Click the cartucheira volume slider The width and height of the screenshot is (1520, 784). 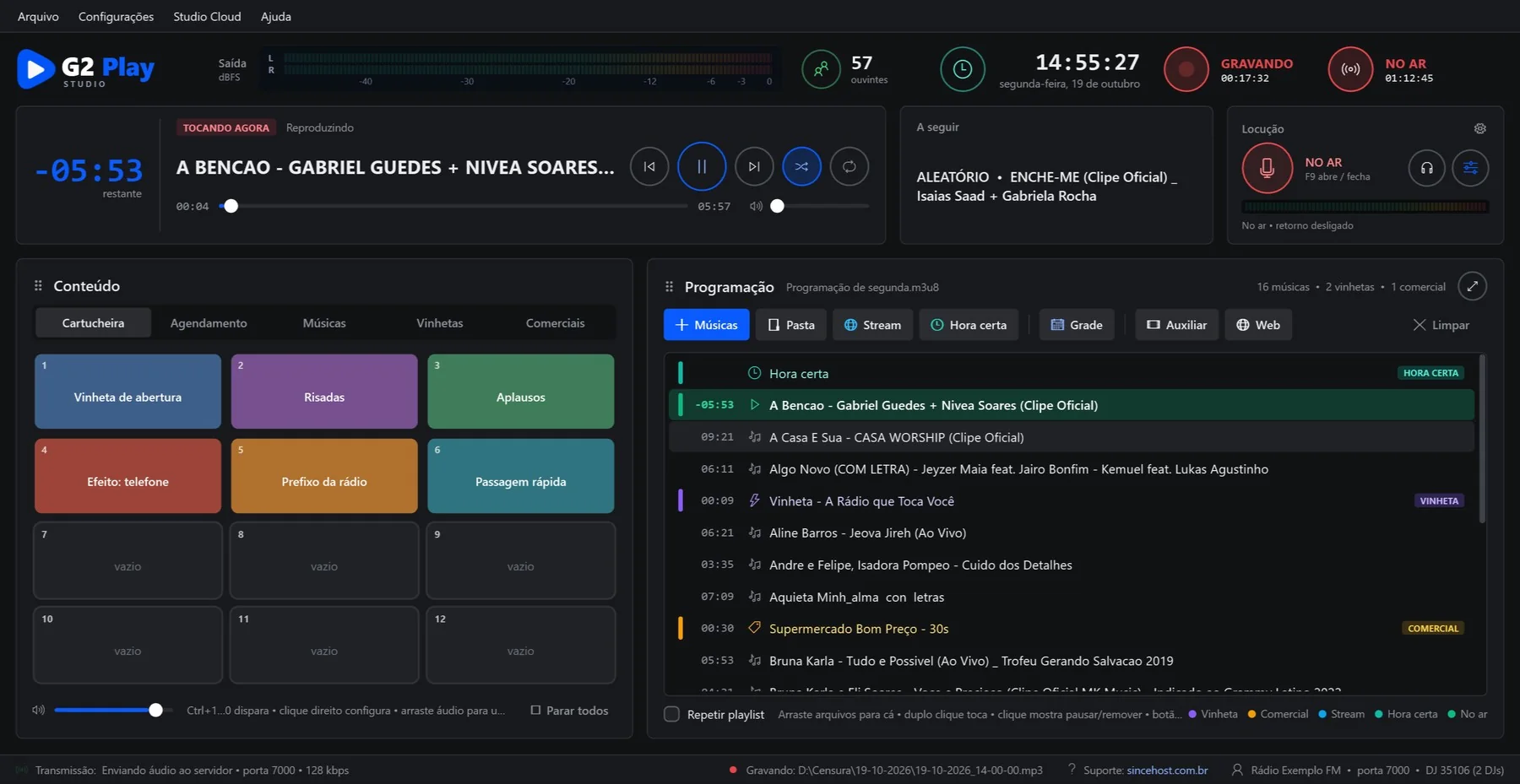coord(114,710)
